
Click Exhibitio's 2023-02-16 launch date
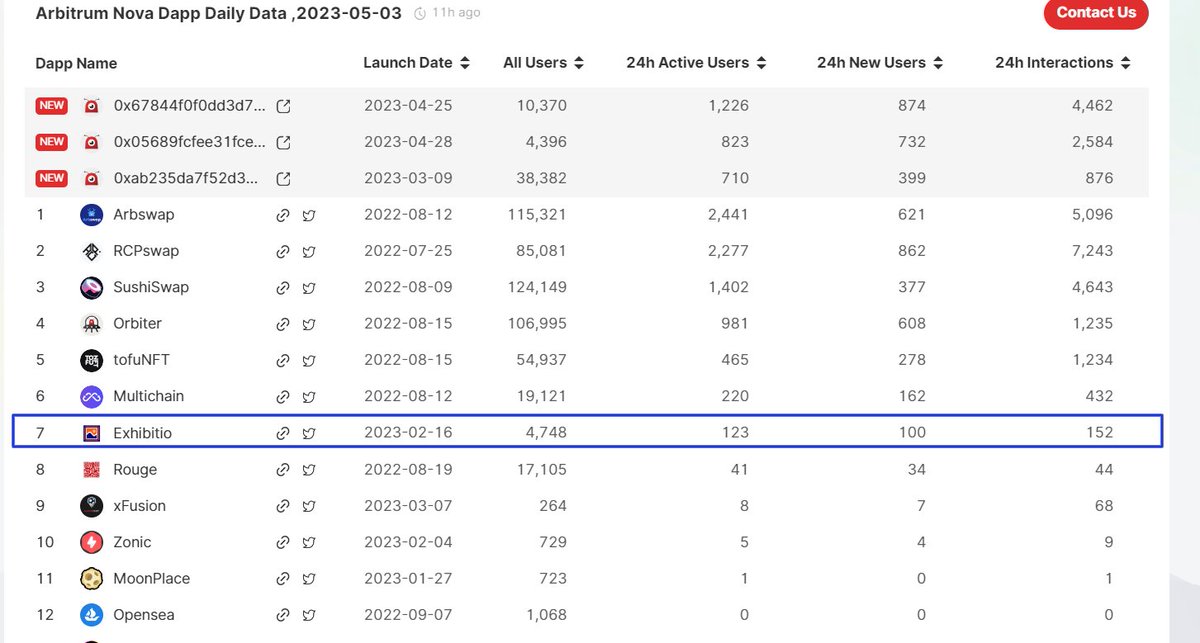pos(408,433)
